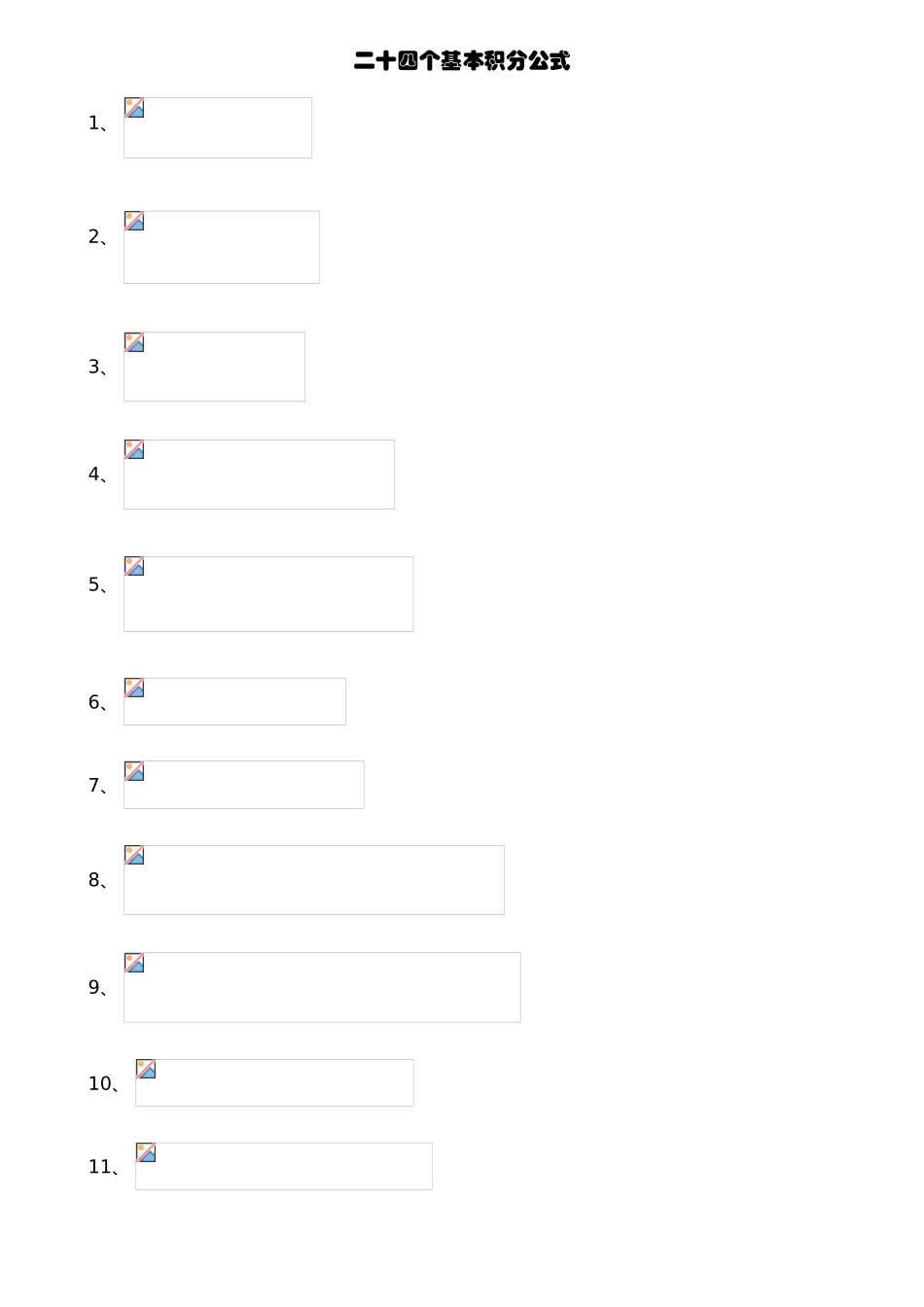Click broken image icon beside formula 6
924x1307 pixels.
click(x=134, y=689)
